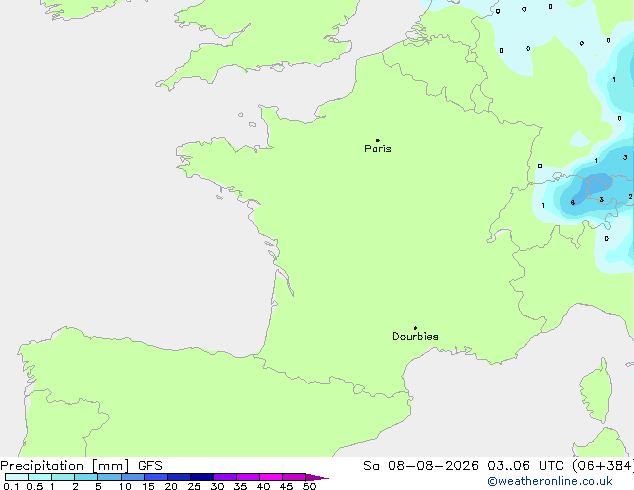Pick the 2–5 mm legend color box

86,477
